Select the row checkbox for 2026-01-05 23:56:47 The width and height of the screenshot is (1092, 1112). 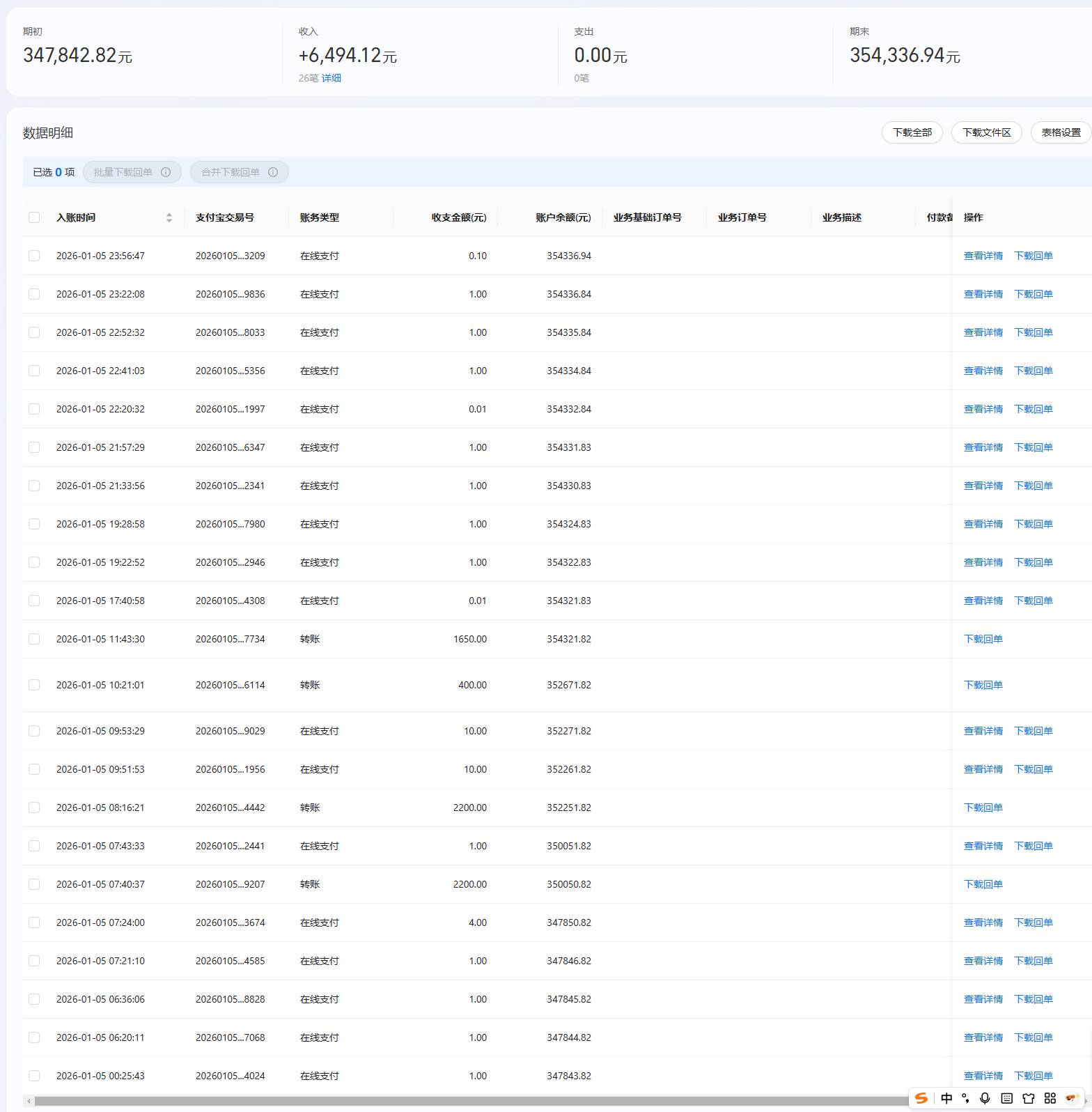pyautogui.click(x=34, y=256)
